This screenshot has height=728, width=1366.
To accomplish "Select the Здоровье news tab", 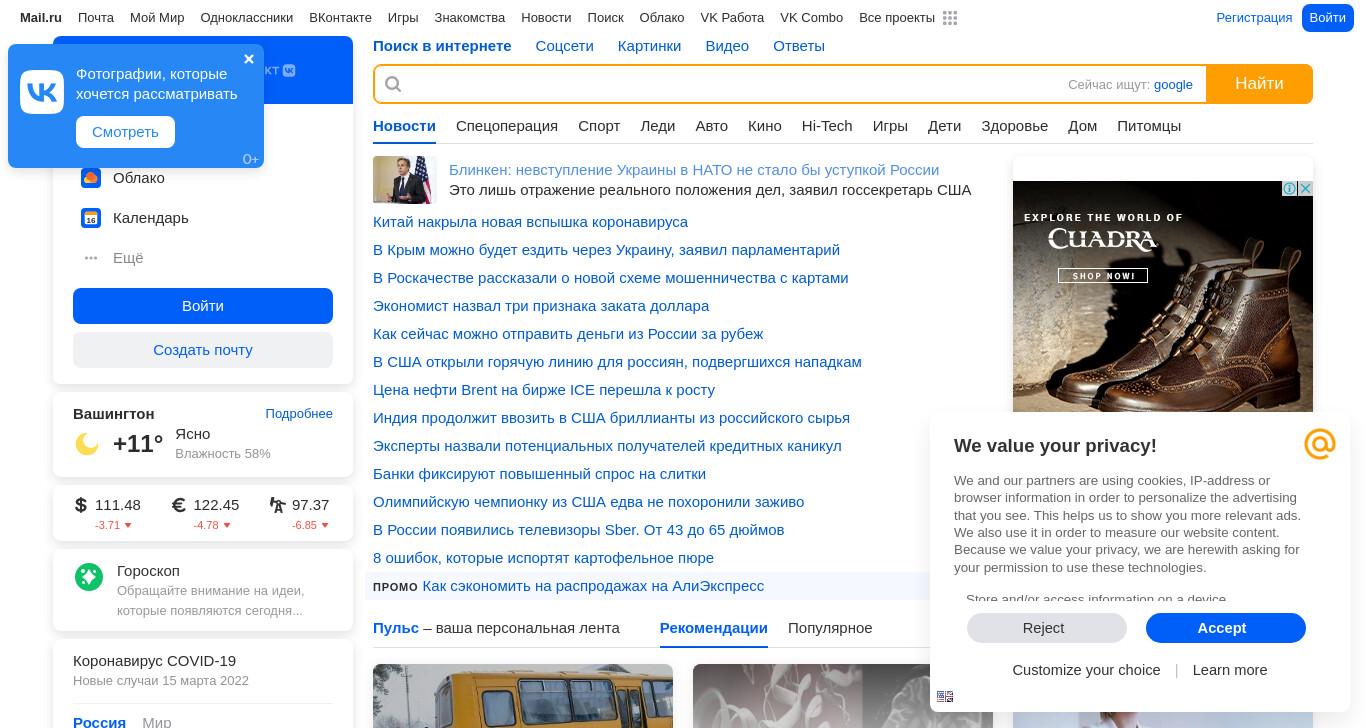I will (x=1014, y=126).
